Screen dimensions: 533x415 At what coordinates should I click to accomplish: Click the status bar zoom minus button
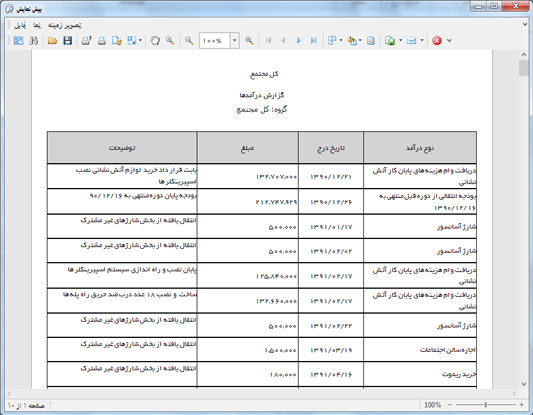tap(450, 405)
